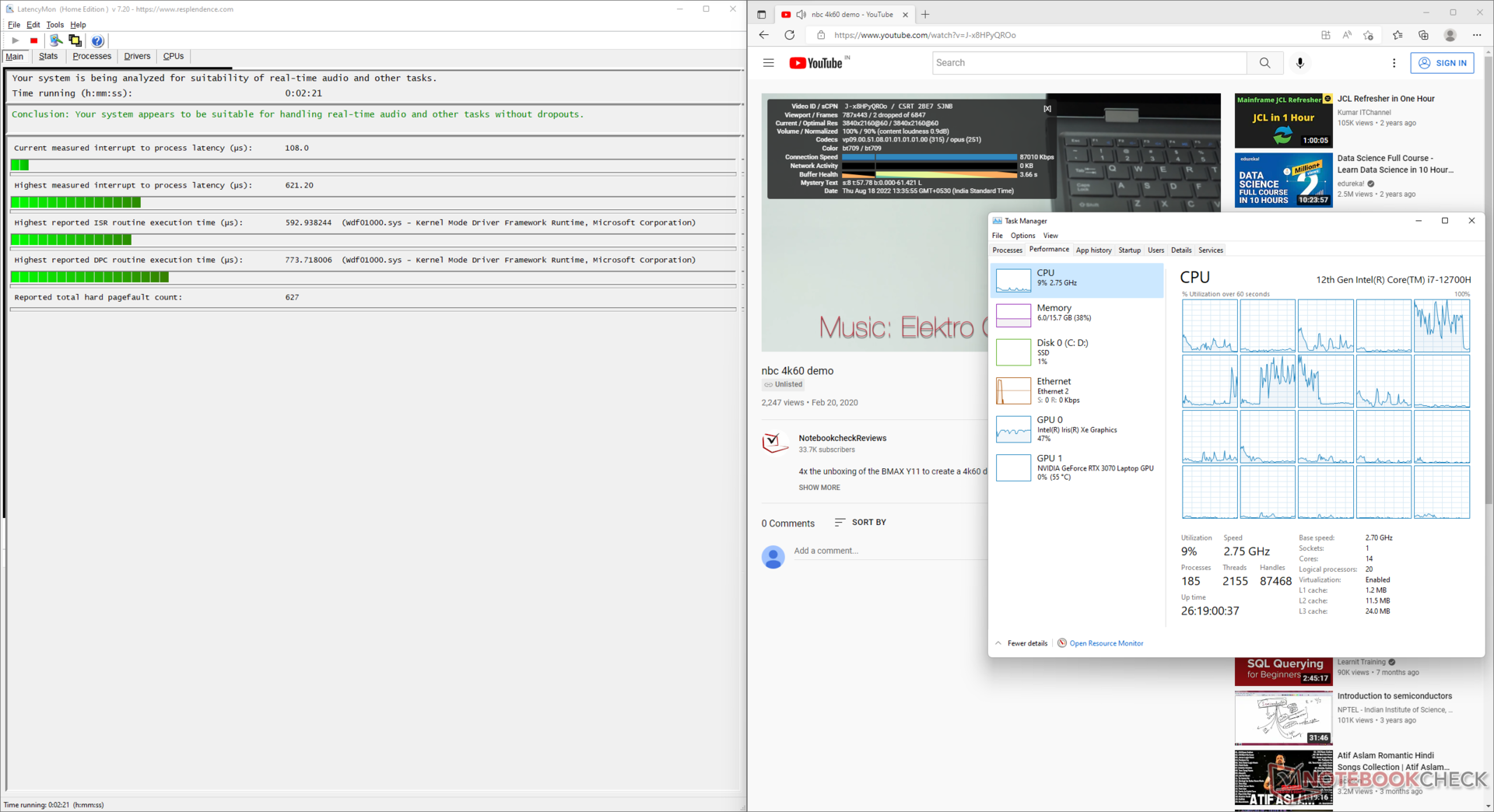The width and height of the screenshot is (1494, 812).
Task: Switch to LatencyMon Stats tab
Action: [48, 56]
